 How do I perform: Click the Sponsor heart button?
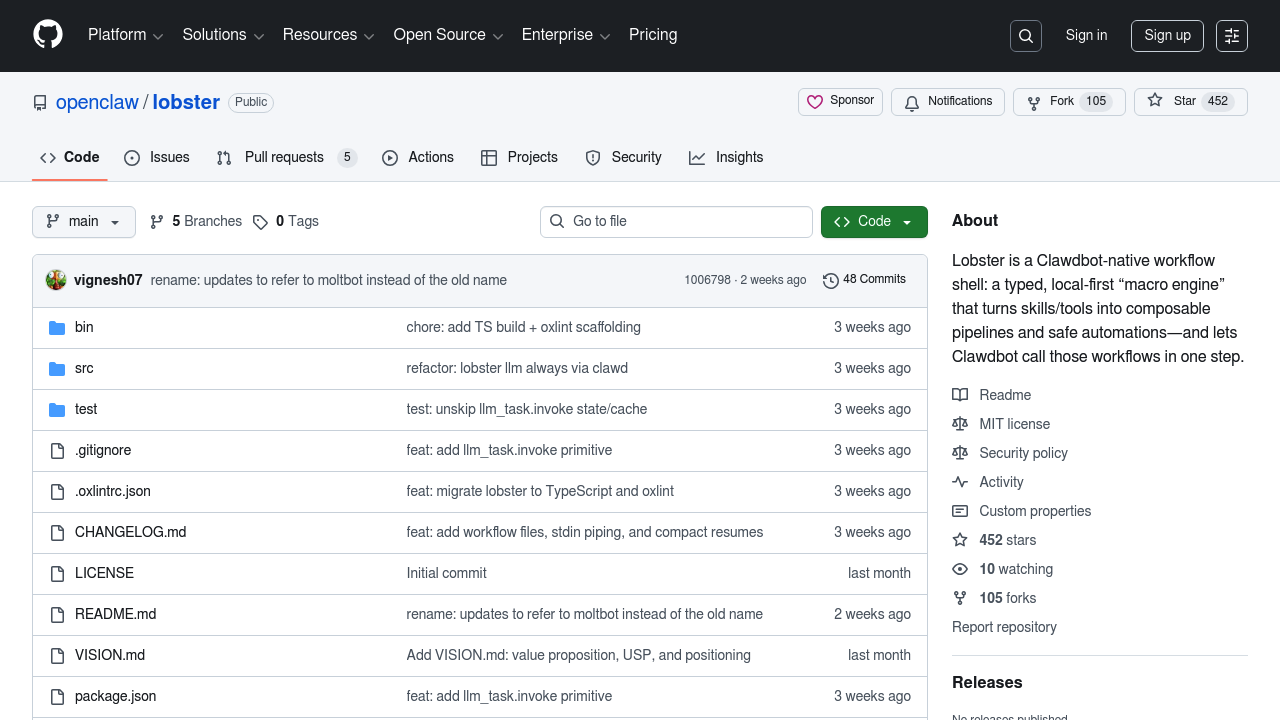click(x=840, y=101)
